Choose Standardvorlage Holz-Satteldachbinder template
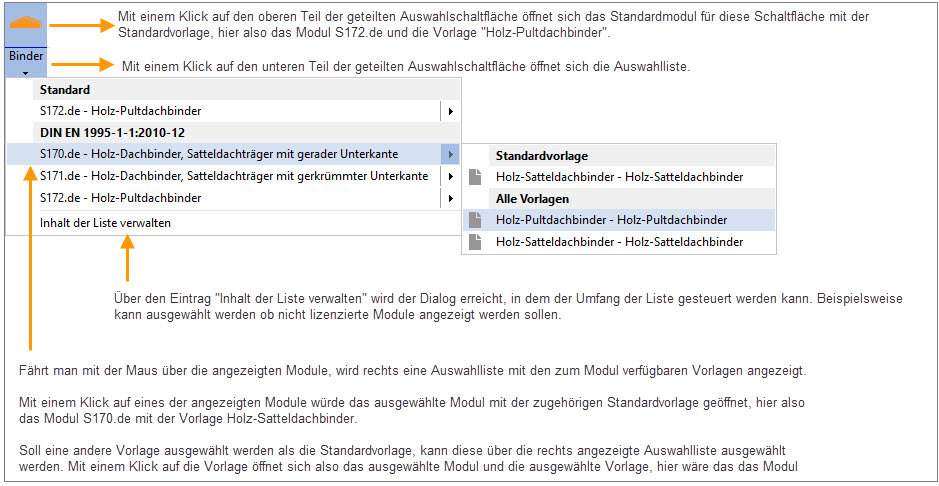Screen dimensions: 939x486 (619, 177)
